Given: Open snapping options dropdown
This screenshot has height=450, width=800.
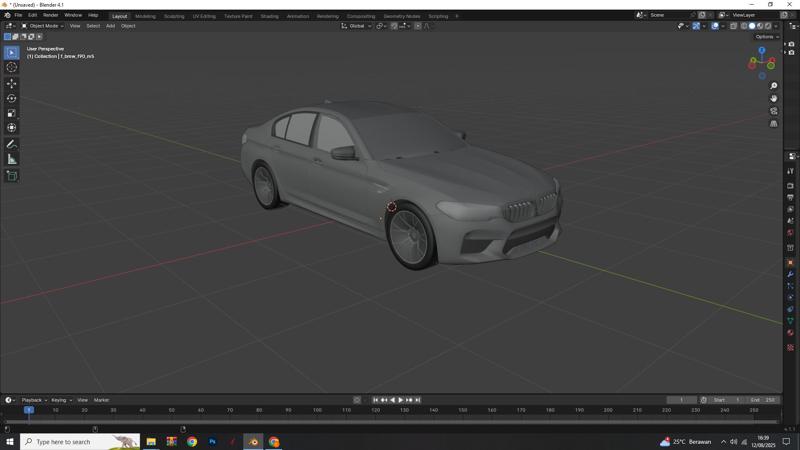Looking at the screenshot, I should 405,26.
